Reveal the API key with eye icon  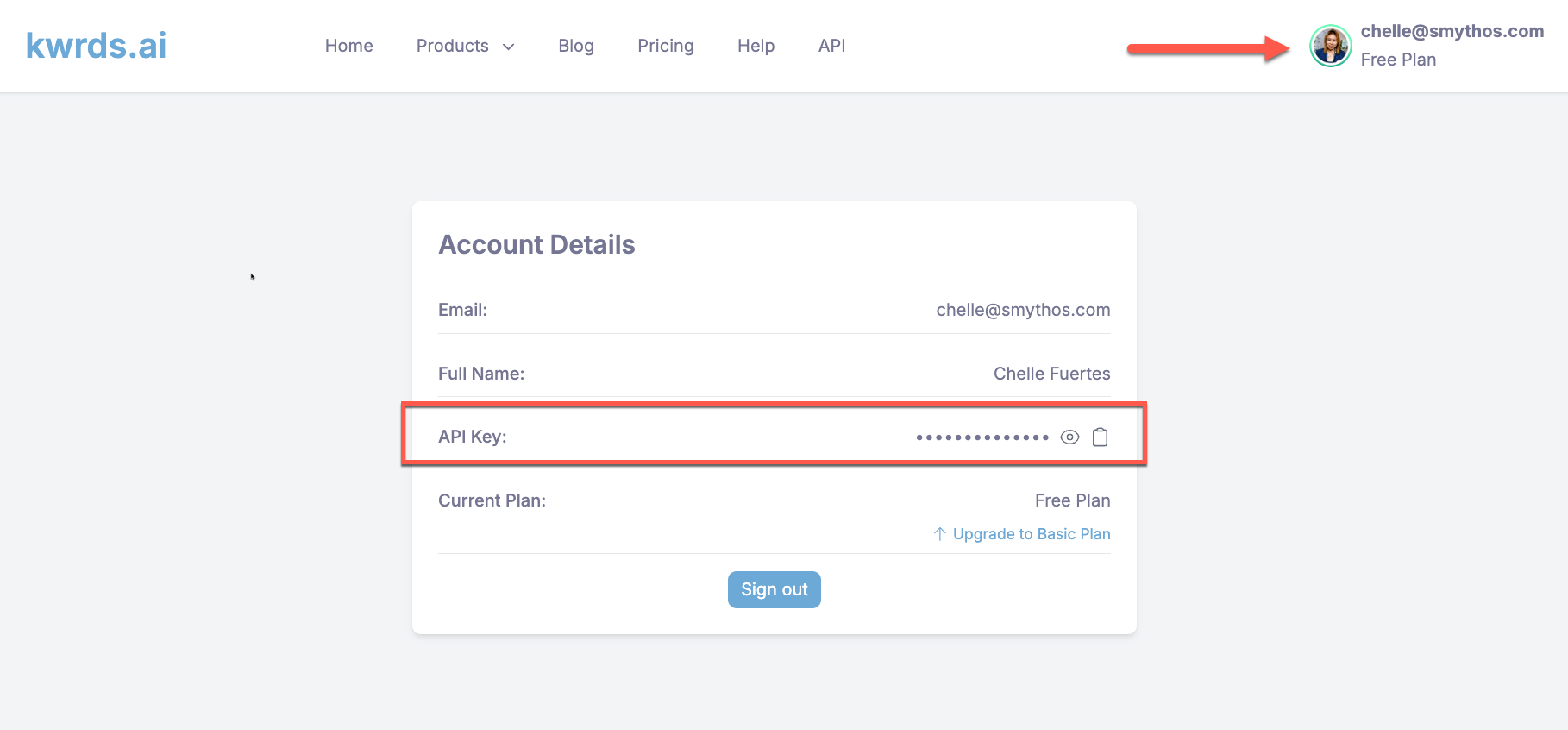[x=1069, y=437]
